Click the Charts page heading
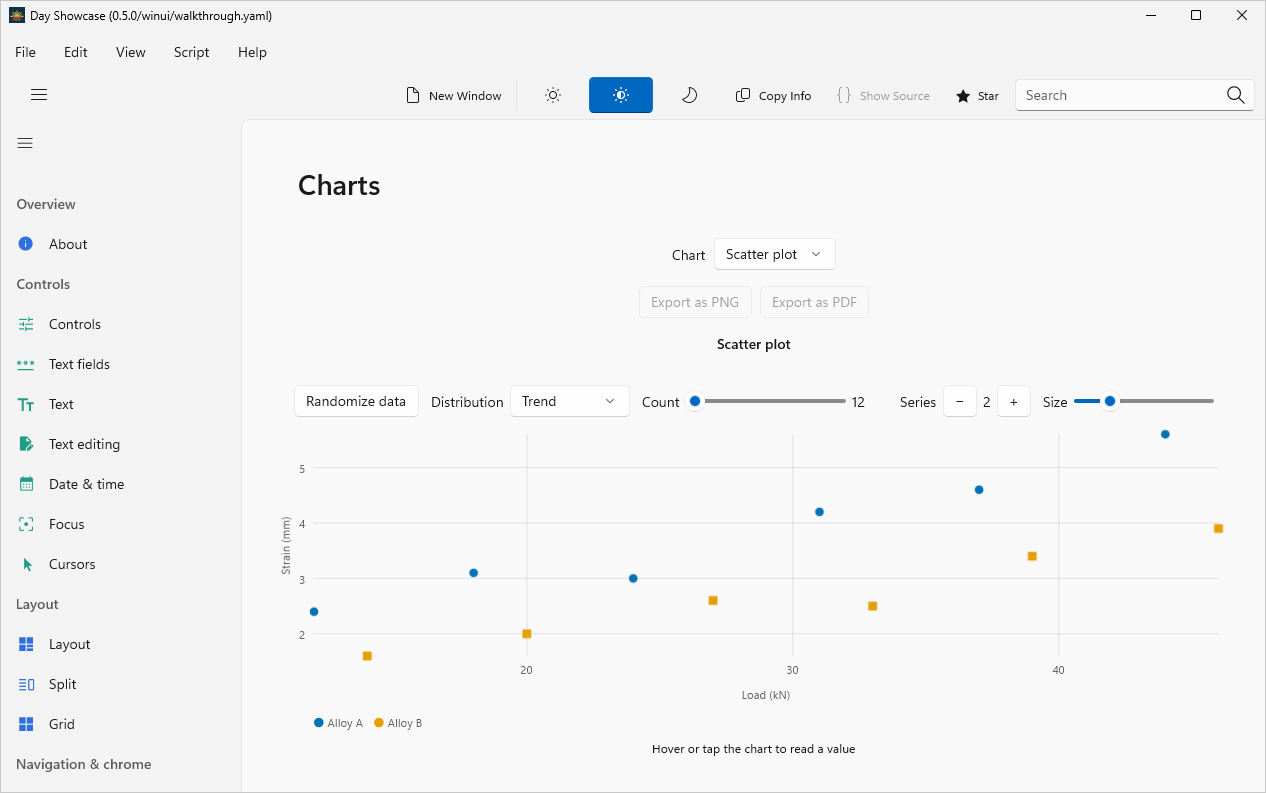1266x793 pixels. [x=339, y=185]
